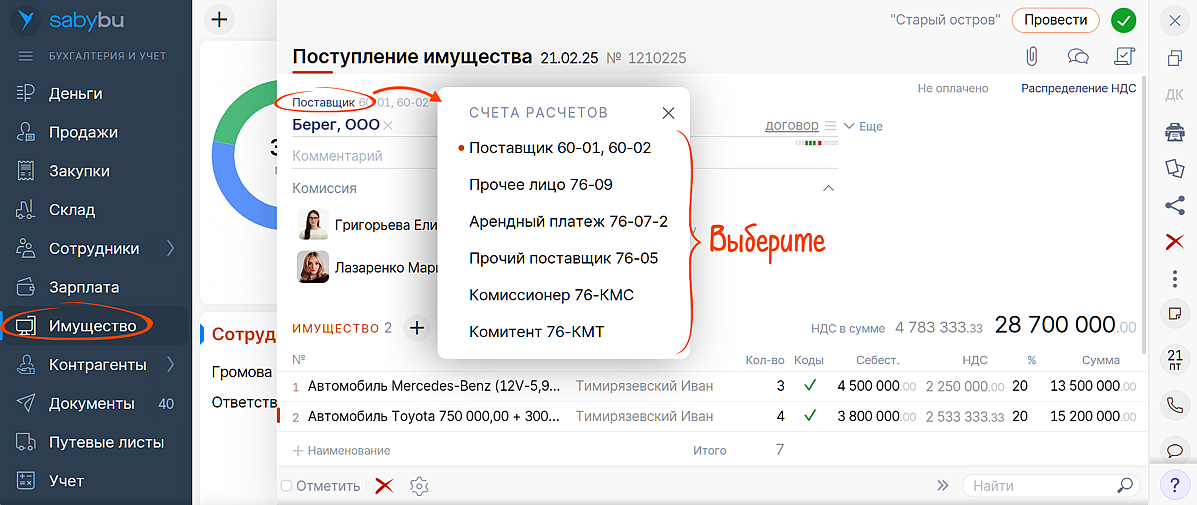Open the Распределение НДС link
The width and height of the screenshot is (1197, 505).
(x=1078, y=88)
